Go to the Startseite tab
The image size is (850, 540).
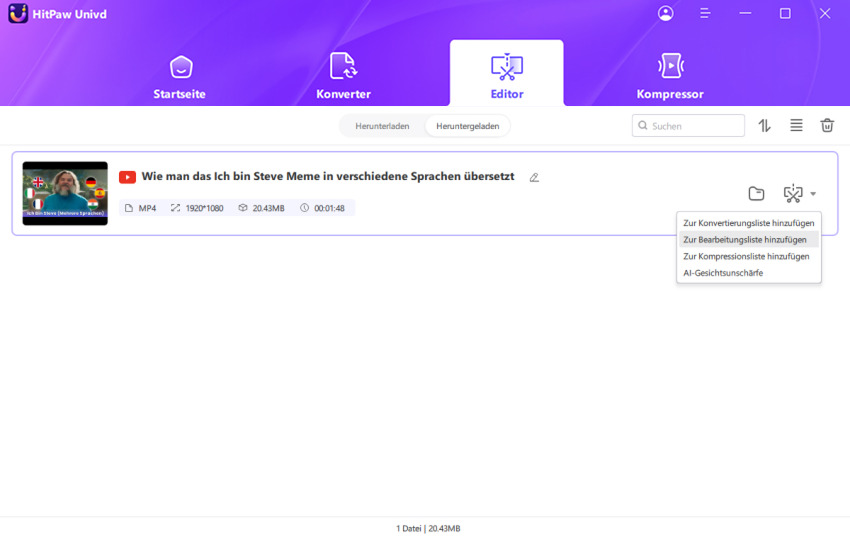pos(179,77)
